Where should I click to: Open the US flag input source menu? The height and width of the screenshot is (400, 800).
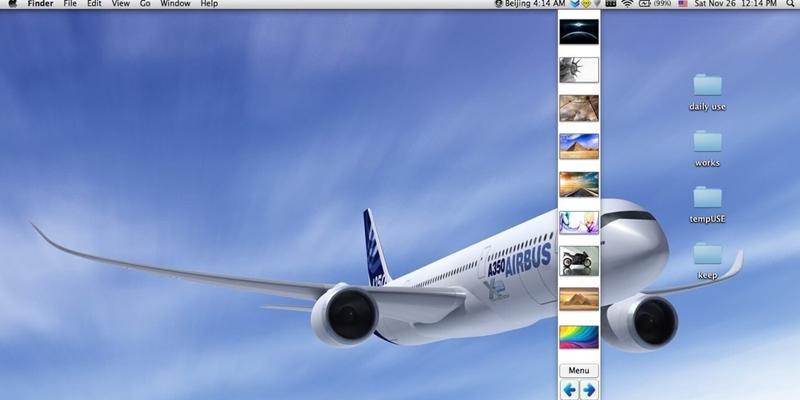[683, 4]
